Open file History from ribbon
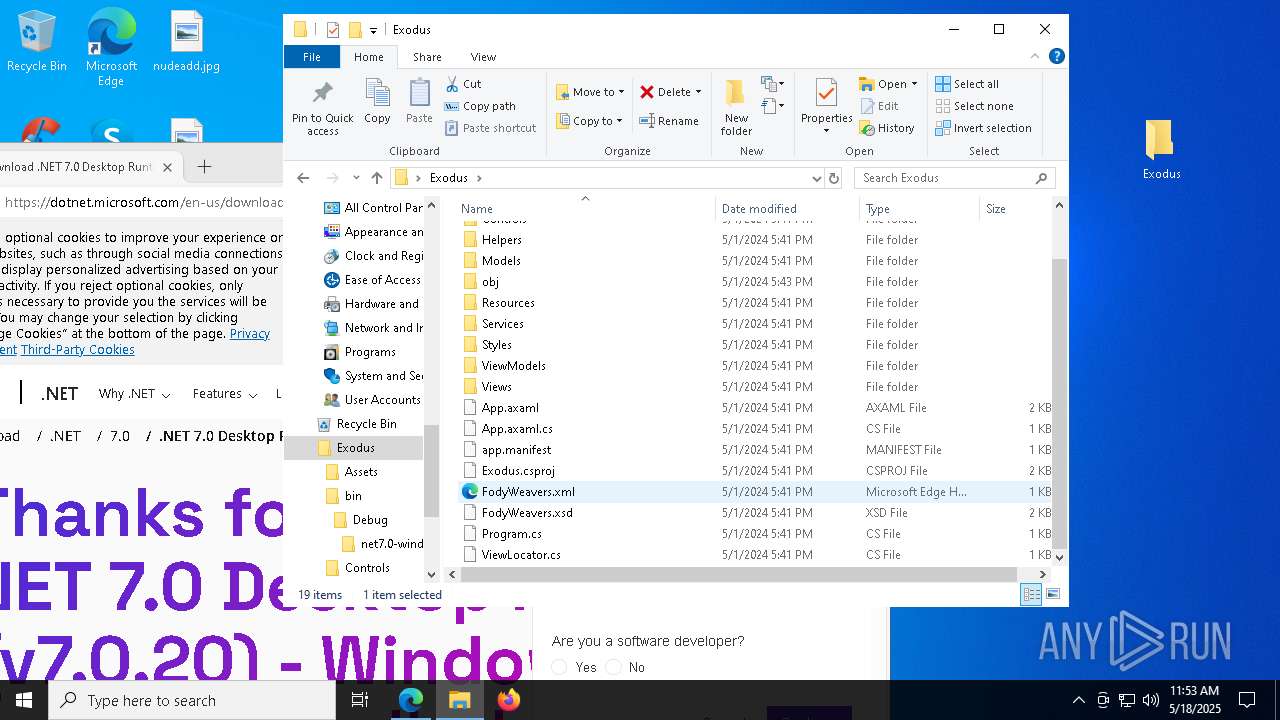Image resolution: width=1280 pixels, height=720 pixels. pos(887,128)
